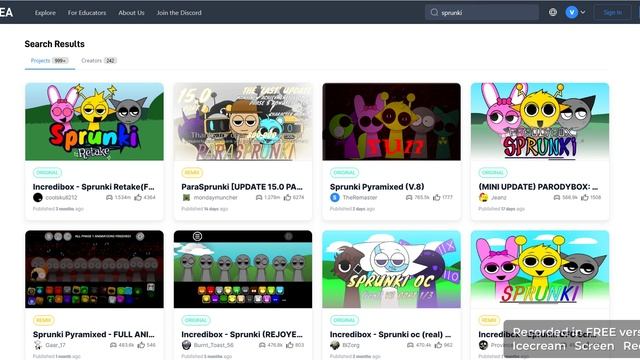Open the For Educators page
Screen dimensions: 640x360
(x=87, y=13)
